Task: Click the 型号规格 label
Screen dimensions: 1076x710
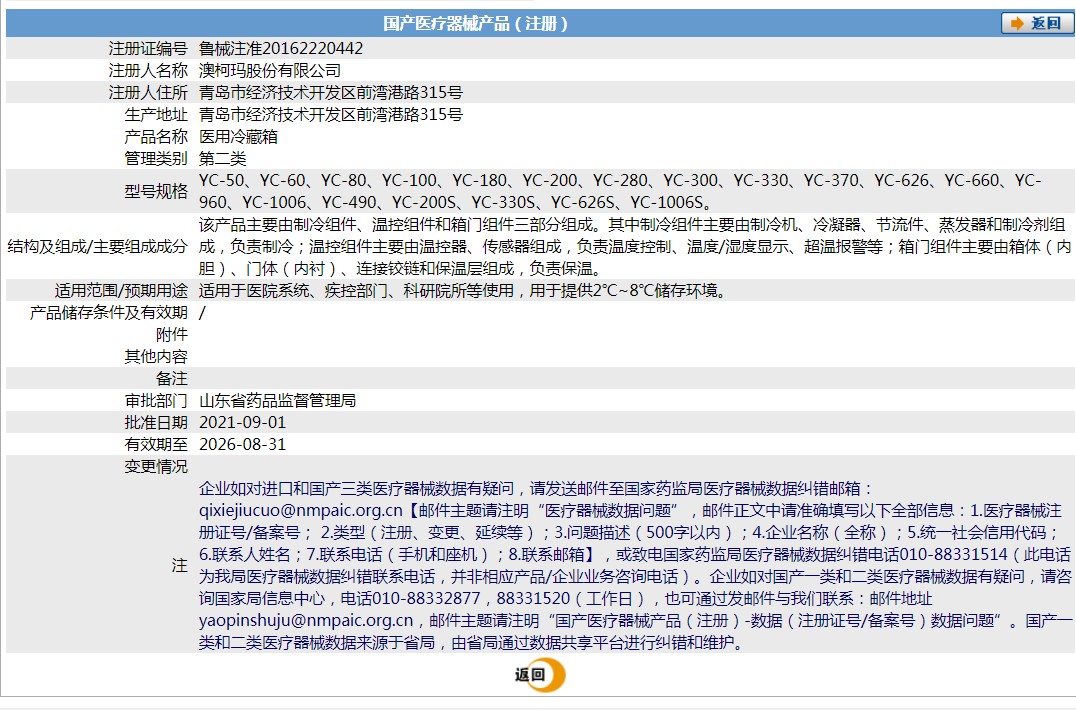Action: point(156,191)
